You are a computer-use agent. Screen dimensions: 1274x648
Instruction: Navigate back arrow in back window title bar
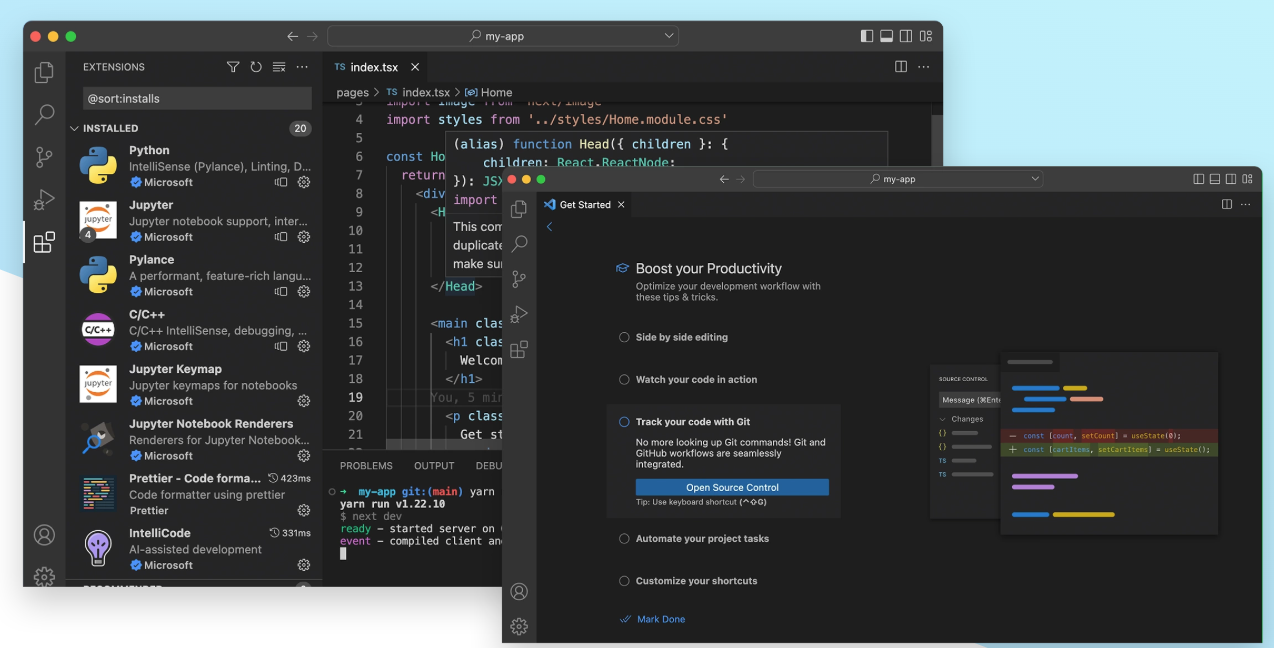coord(292,36)
